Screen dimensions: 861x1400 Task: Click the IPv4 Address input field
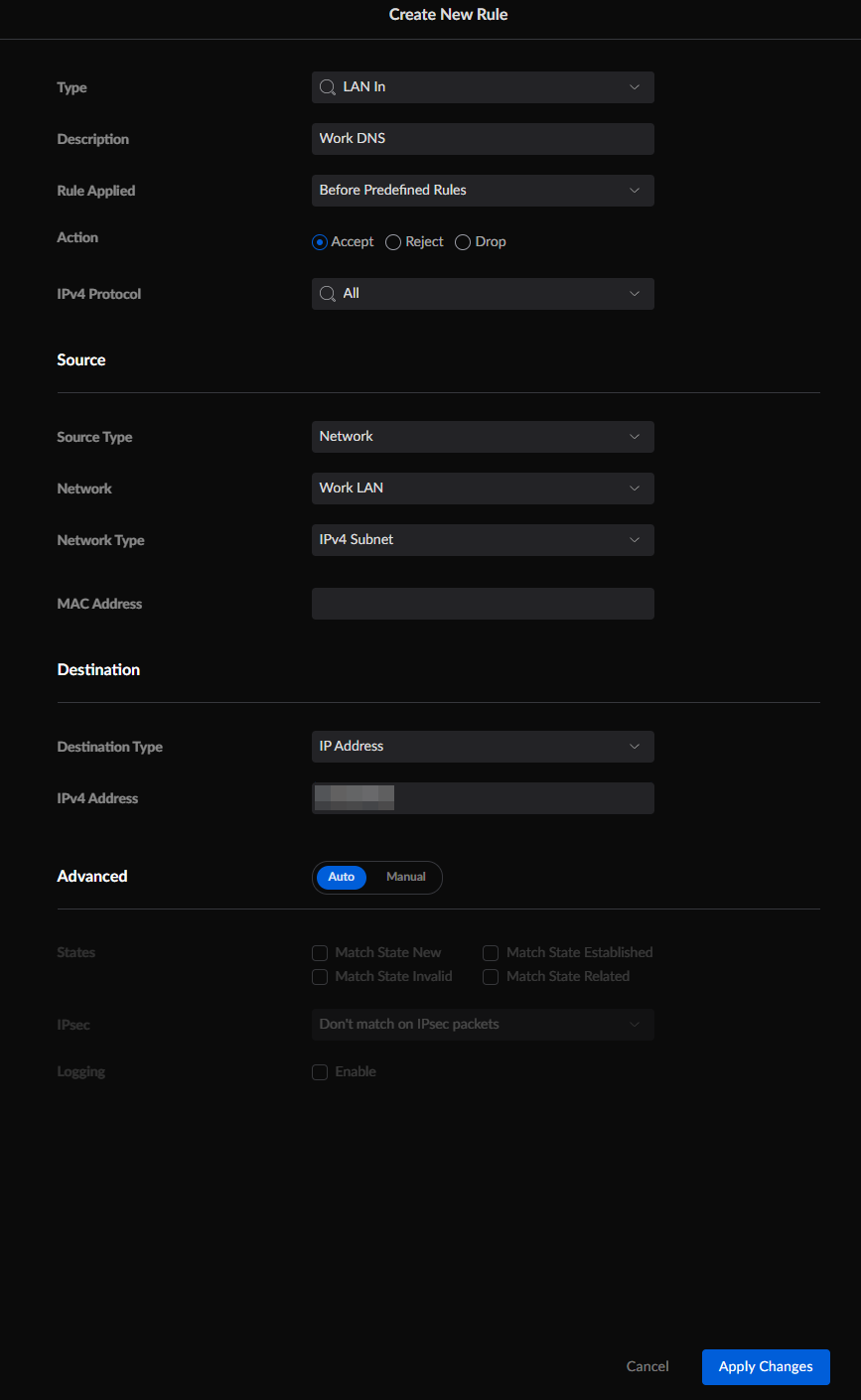coord(483,798)
